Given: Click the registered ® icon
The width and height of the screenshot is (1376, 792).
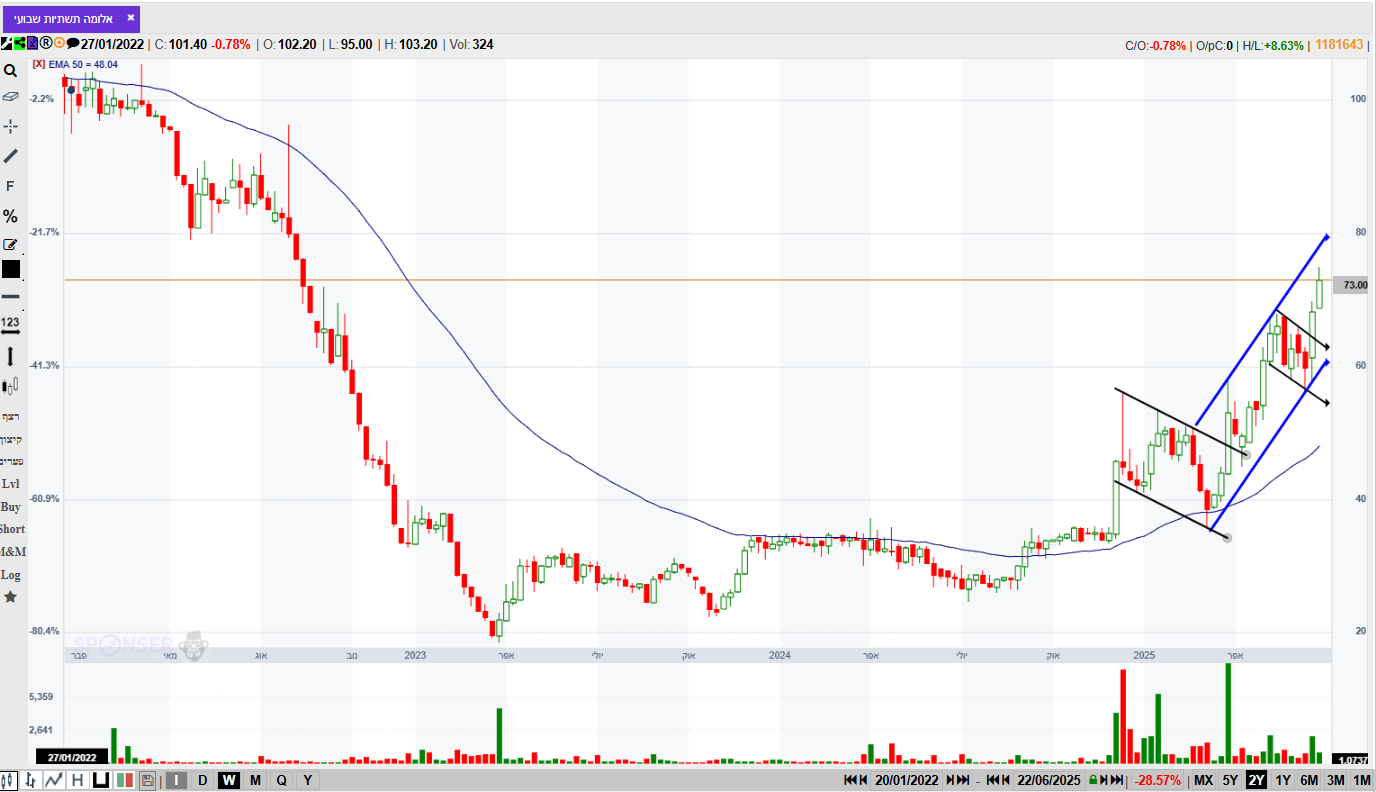Looking at the screenshot, I should (x=45, y=43).
